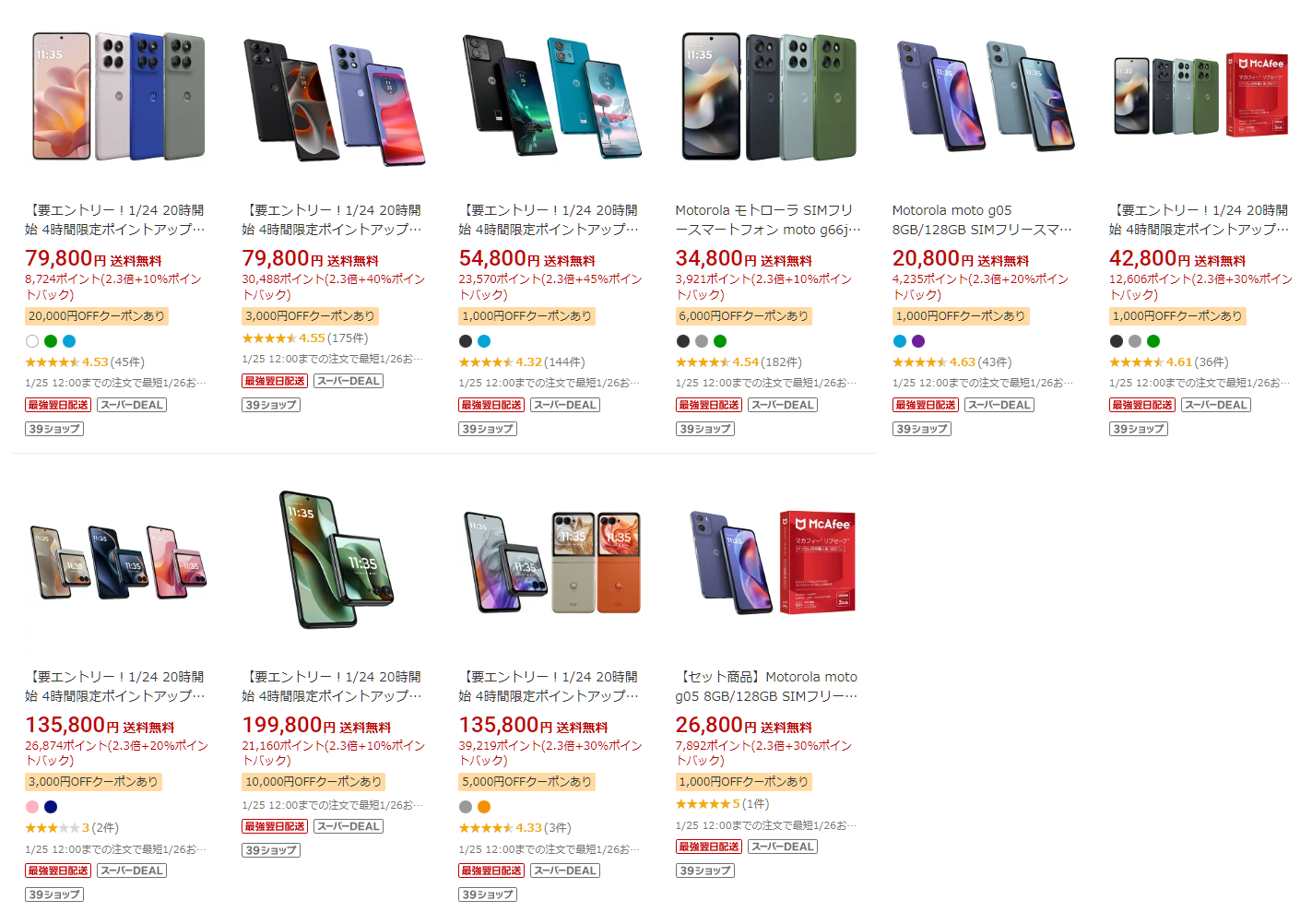Pick pink color swatch on first 135,800円 product
Viewport: 1312px width, 924px height.
coord(32,807)
